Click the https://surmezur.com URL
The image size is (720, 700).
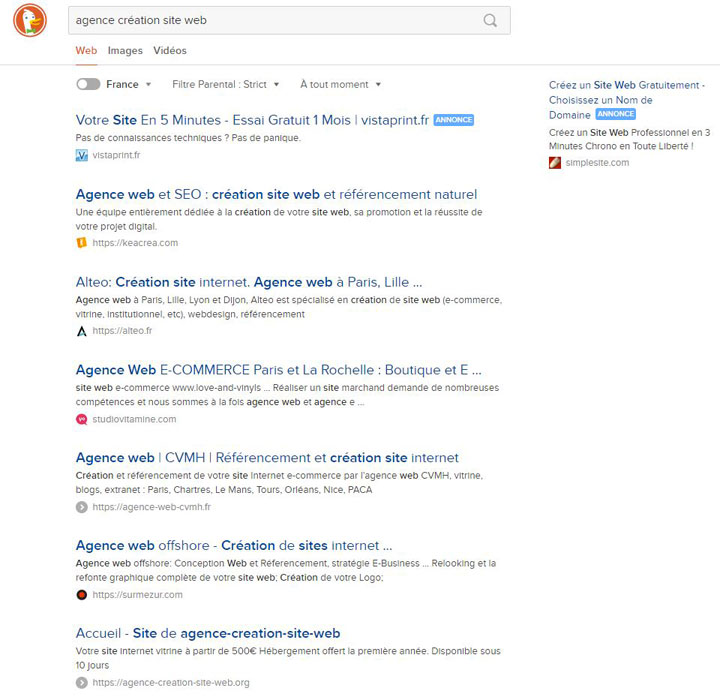137,595
